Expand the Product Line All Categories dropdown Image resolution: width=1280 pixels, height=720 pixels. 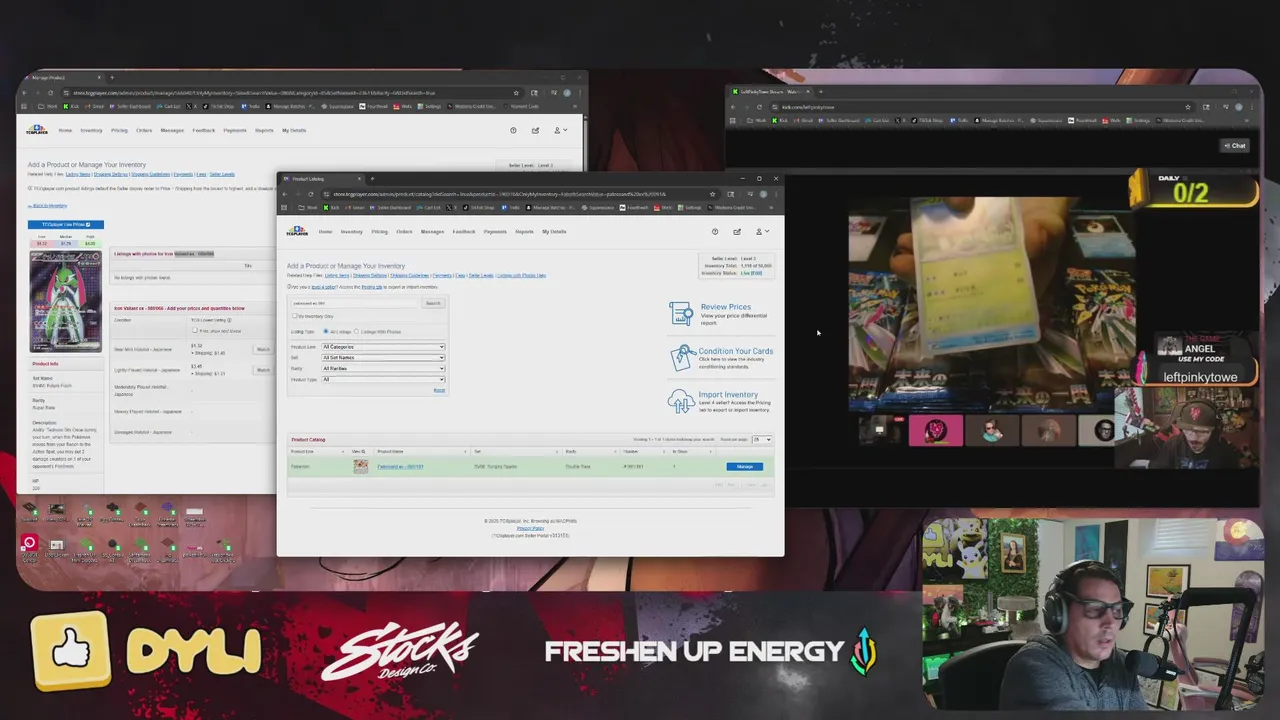point(383,347)
